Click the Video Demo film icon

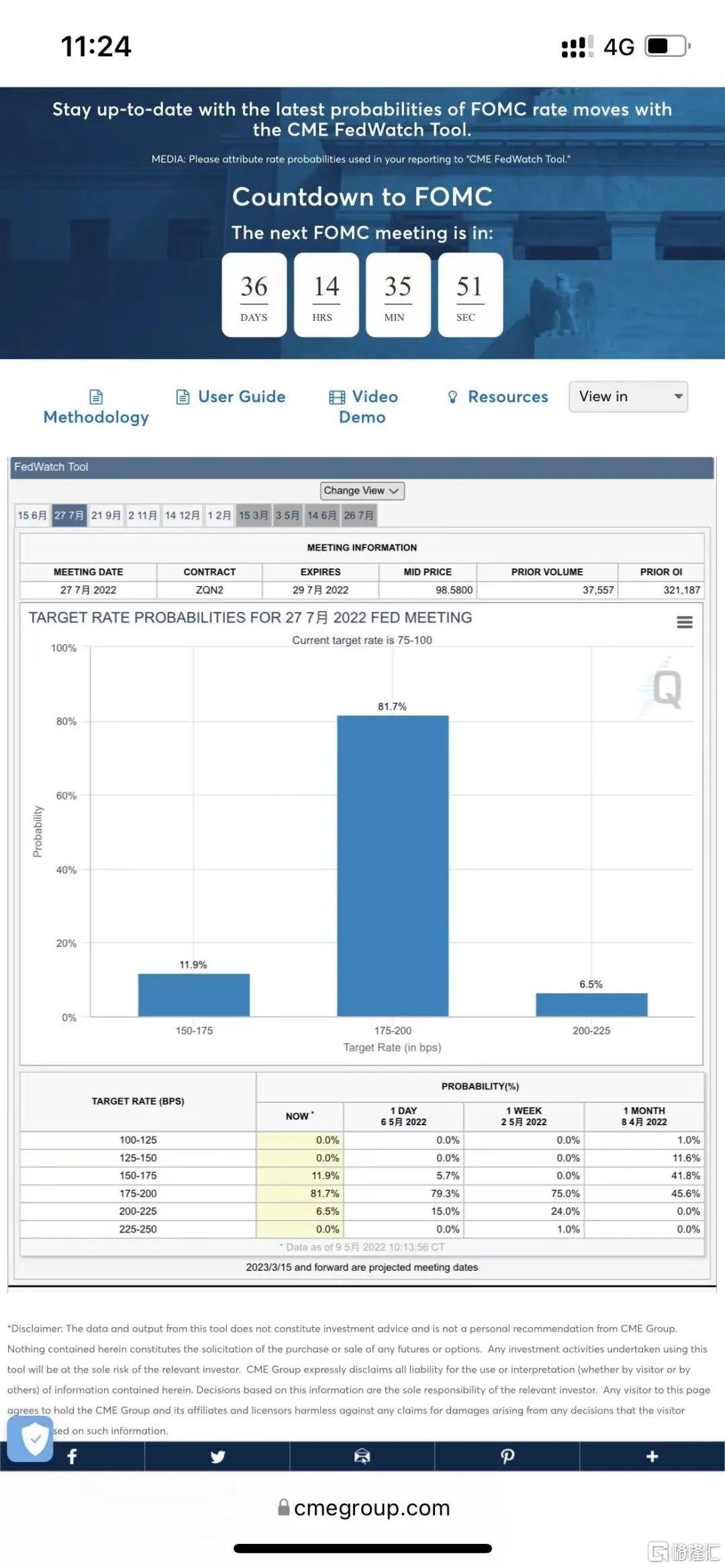click(x=337, y=397)
